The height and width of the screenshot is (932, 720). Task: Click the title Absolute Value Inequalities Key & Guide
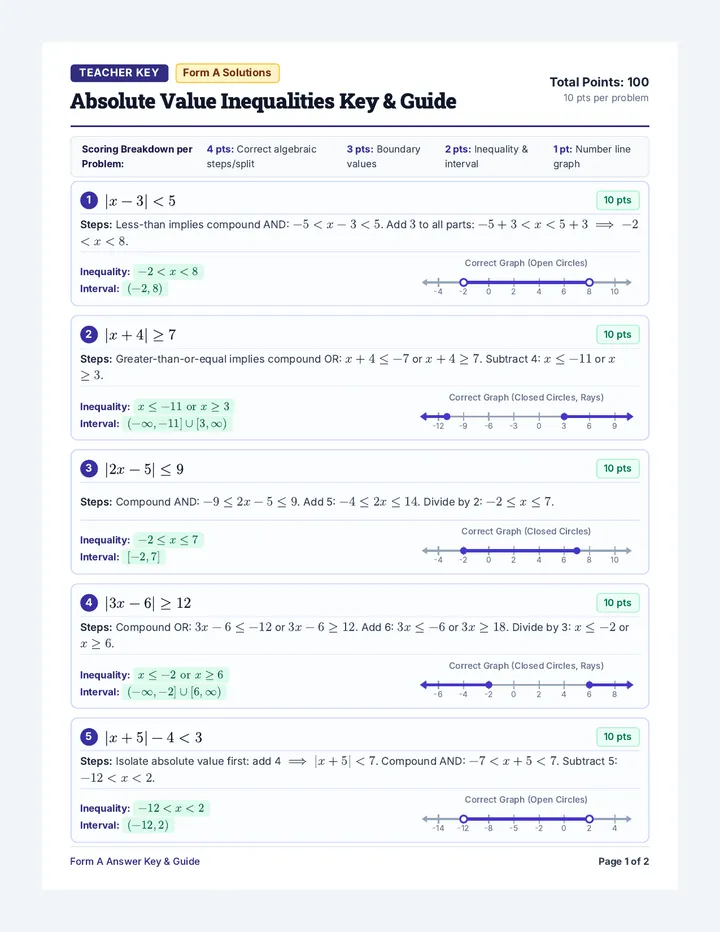point(263,101)
